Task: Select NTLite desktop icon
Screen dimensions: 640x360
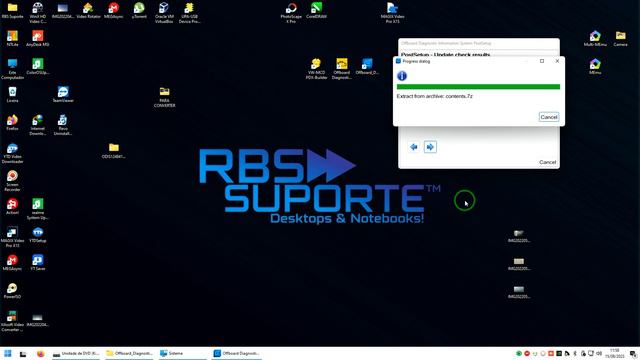Action: point(12,39)
